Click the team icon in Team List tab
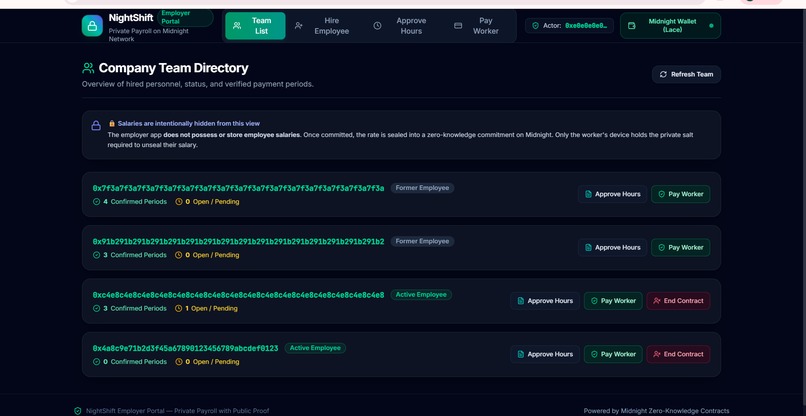 point(237,26)
